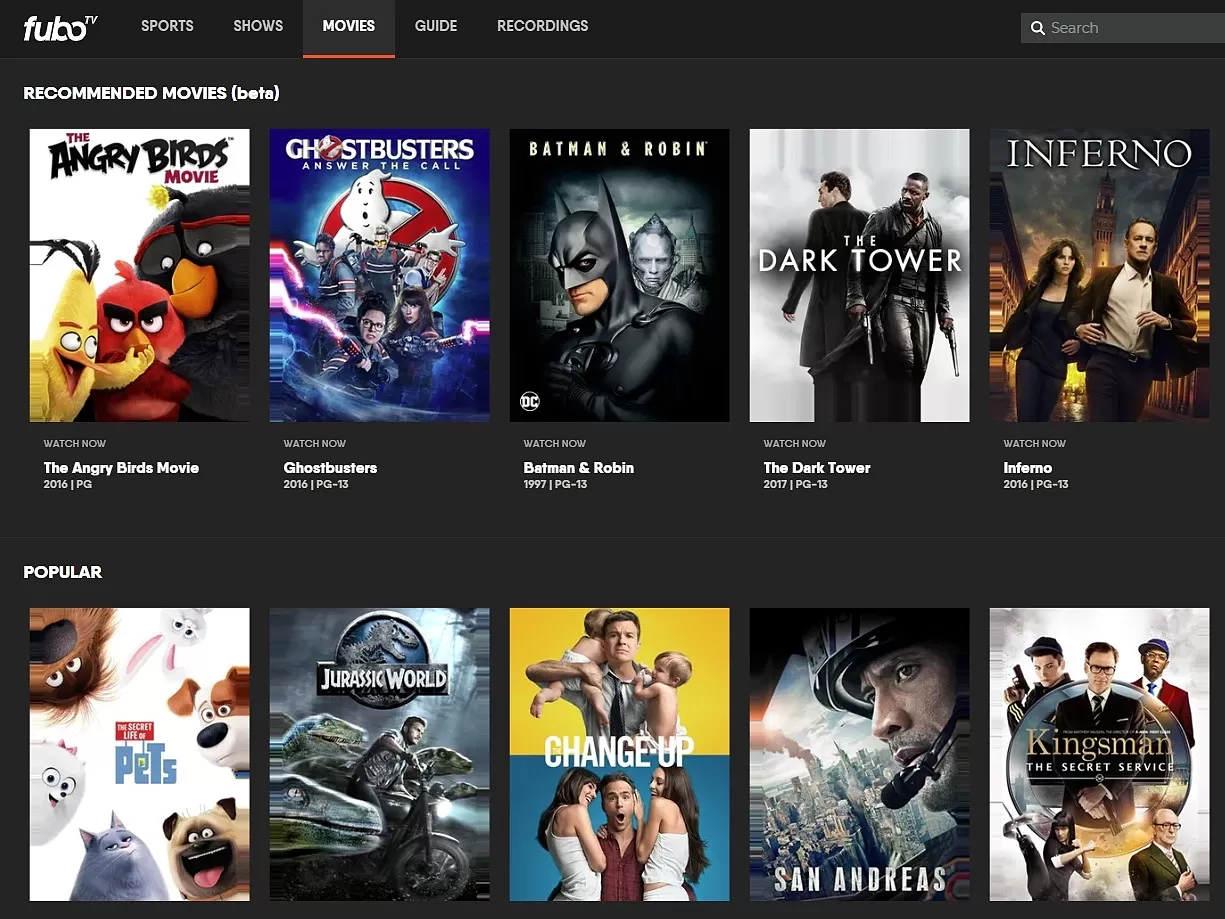Viewport: 1225px width, 919px height.
Task: Open the Jurassic World poster
Action: tap(380, 754)
